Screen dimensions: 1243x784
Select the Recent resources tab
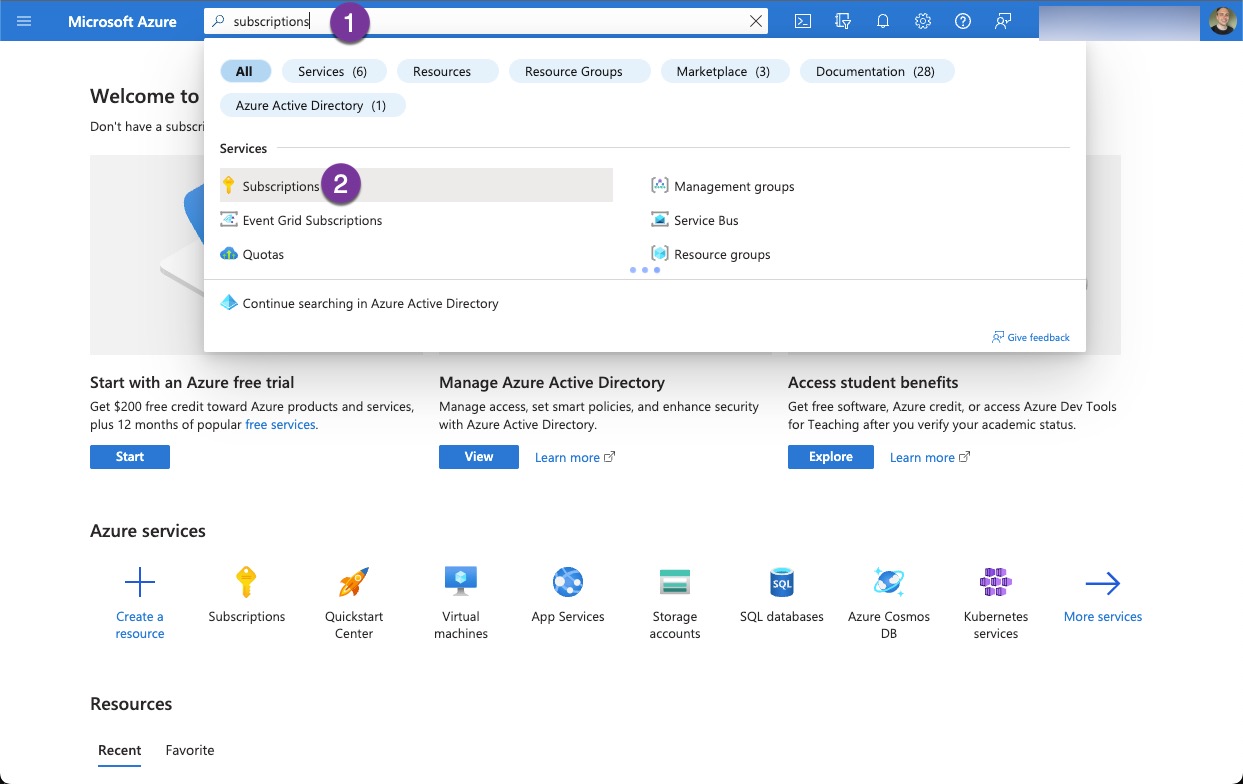pos(119,750)
